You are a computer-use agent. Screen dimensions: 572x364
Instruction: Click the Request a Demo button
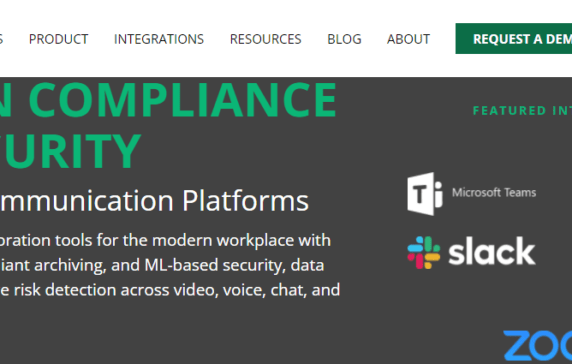tap(514, 39)
